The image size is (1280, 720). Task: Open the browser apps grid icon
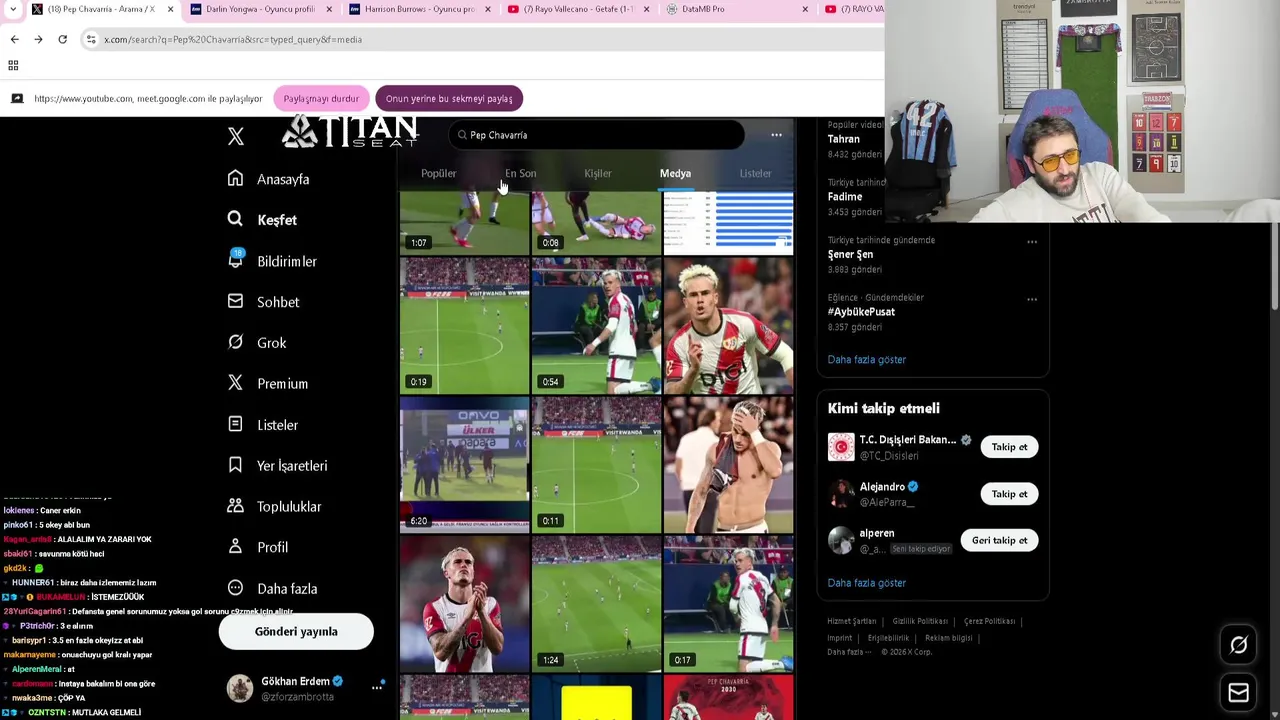coord(13,65)
